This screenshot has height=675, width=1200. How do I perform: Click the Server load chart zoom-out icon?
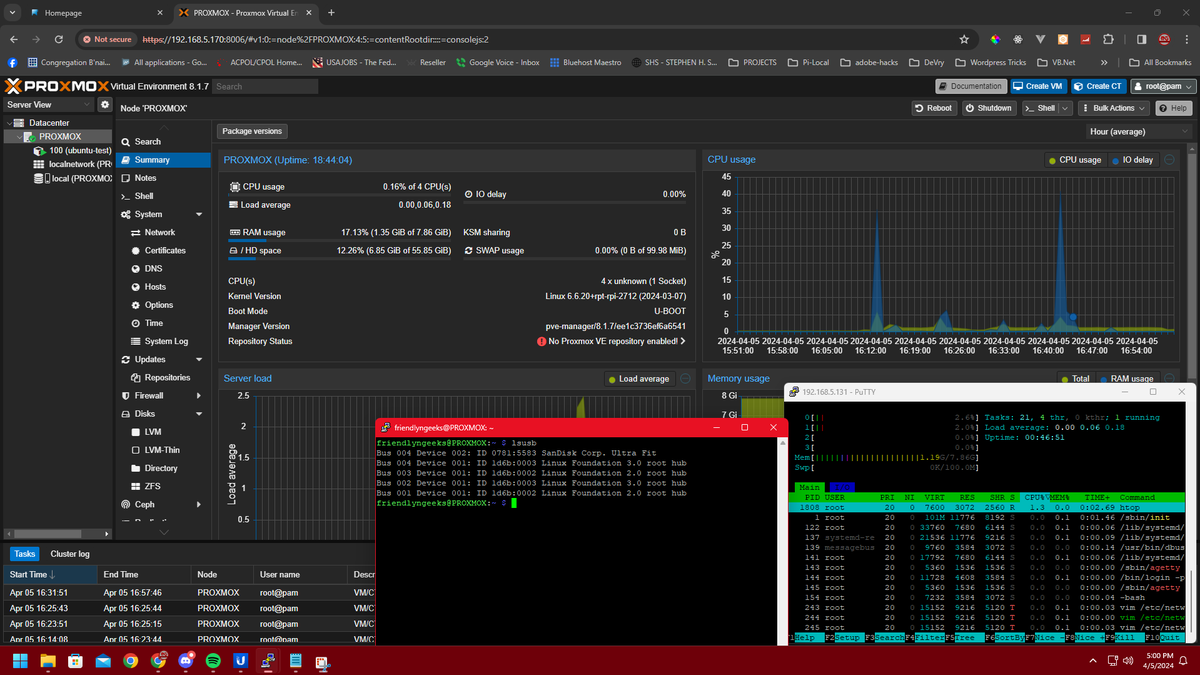[x=685, y=379]
